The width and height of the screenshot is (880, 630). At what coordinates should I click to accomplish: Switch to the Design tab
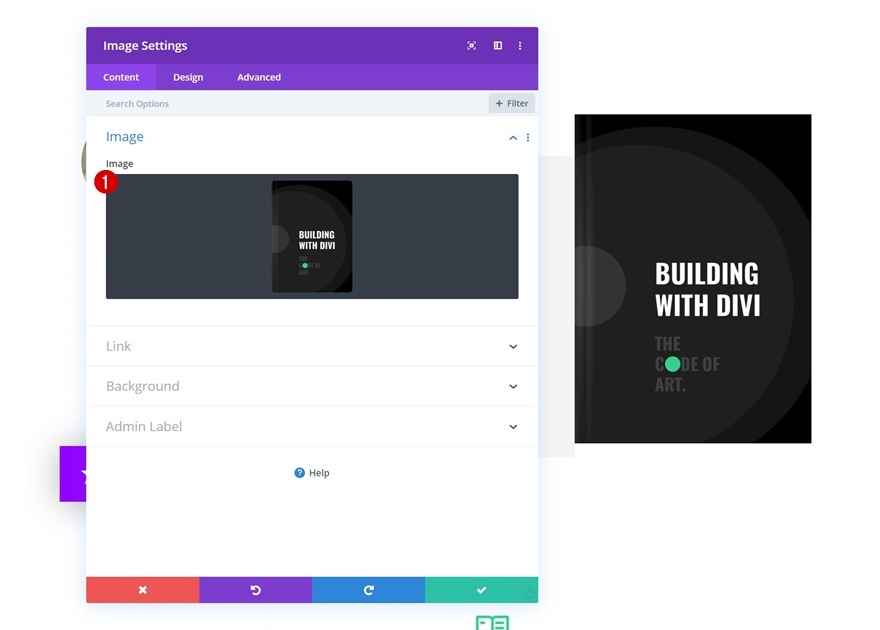tap(188, 77)
